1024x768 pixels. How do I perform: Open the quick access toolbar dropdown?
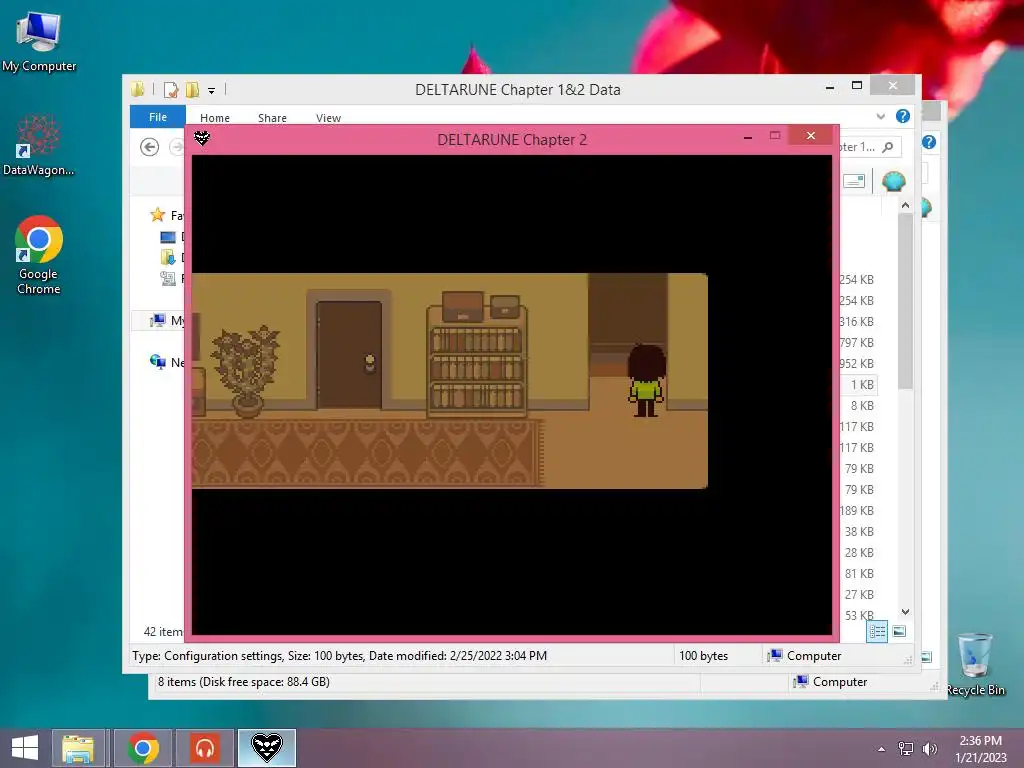click(x=211, y=91)
